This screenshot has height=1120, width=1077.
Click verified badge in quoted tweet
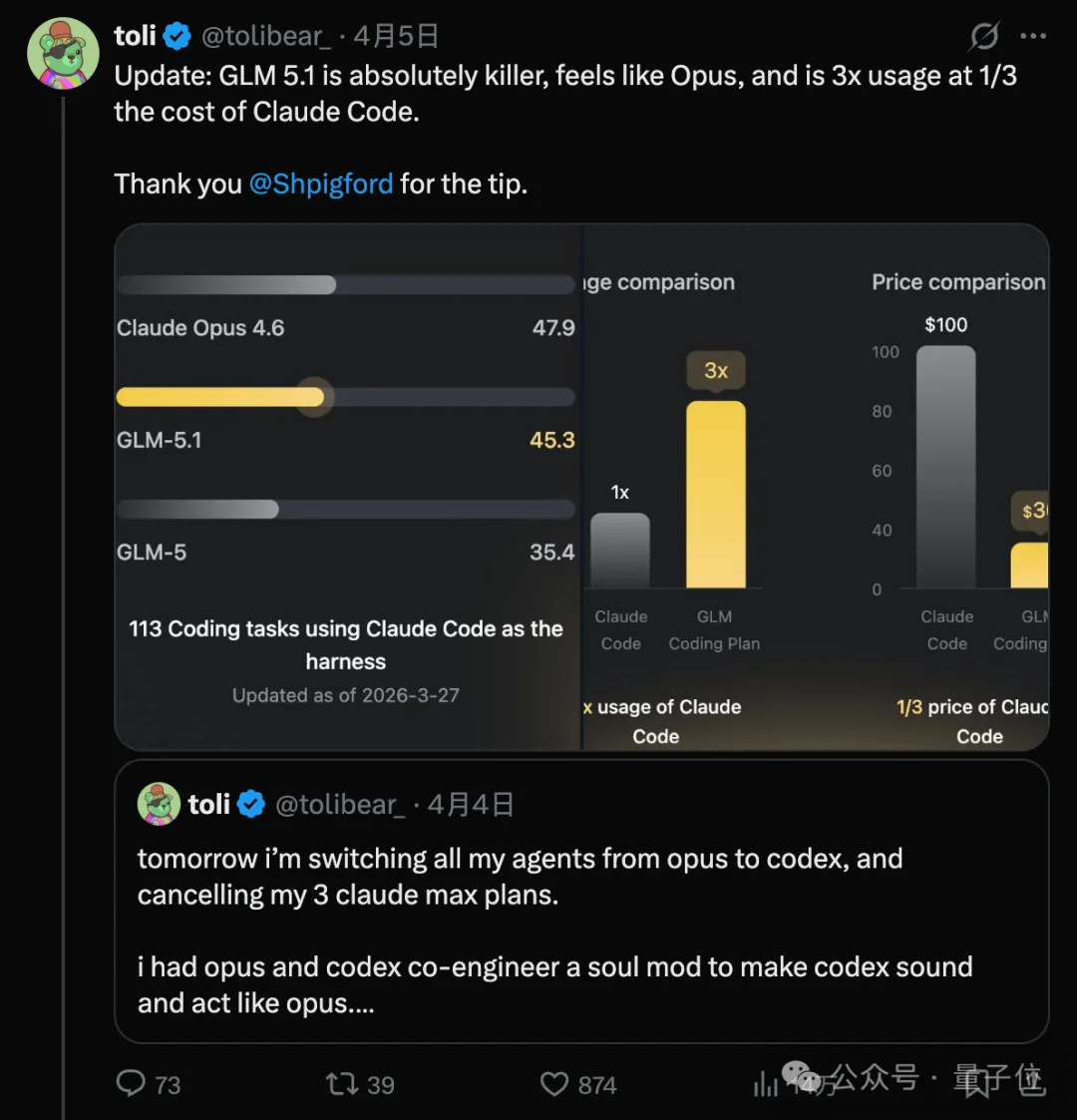pyautogui.click(x=251, y=804)
